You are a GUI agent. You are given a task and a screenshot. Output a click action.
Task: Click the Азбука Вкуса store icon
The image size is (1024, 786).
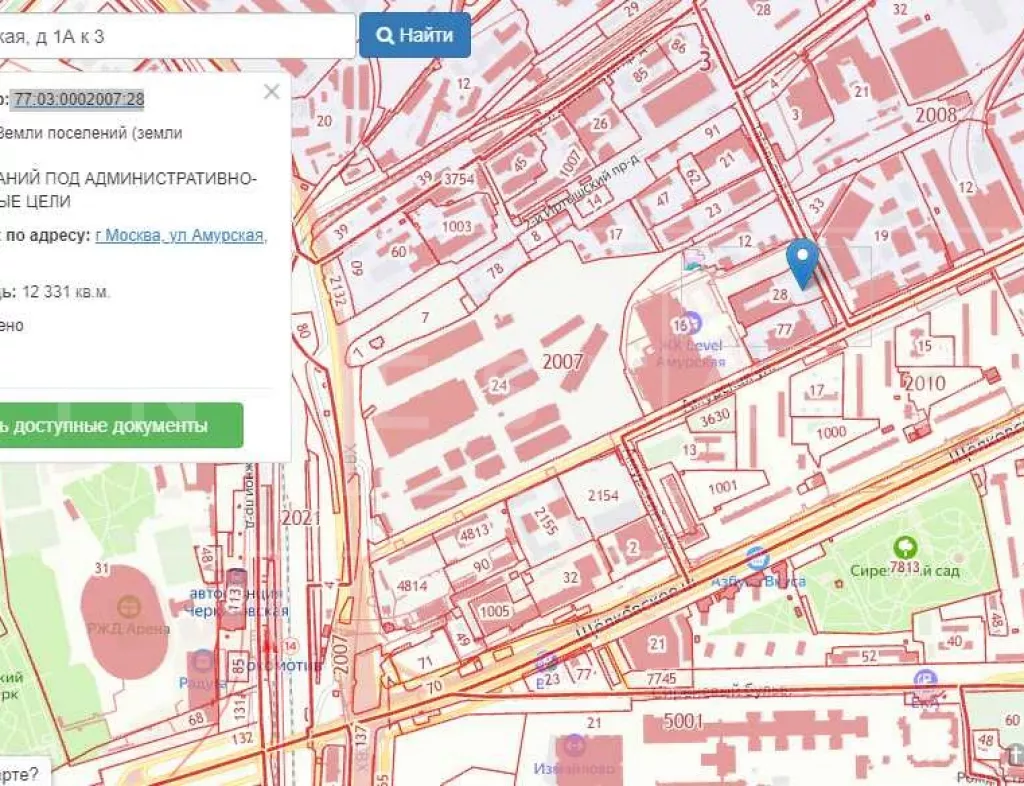pyautogui.click(x=757, y=556)
